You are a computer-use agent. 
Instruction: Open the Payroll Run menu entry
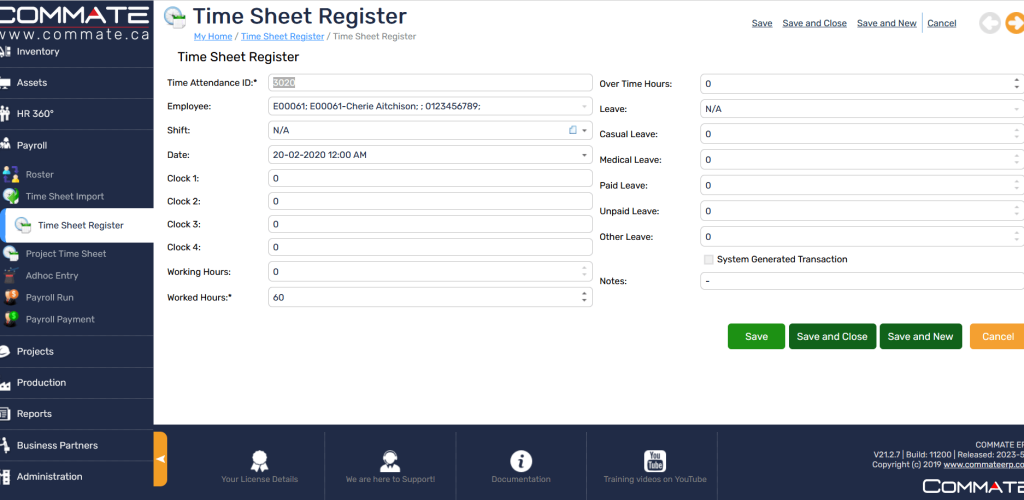click(50, 298)
